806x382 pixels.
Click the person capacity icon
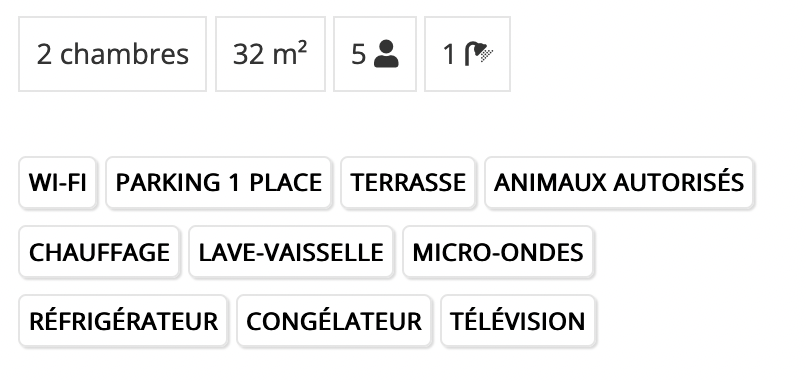386,54
